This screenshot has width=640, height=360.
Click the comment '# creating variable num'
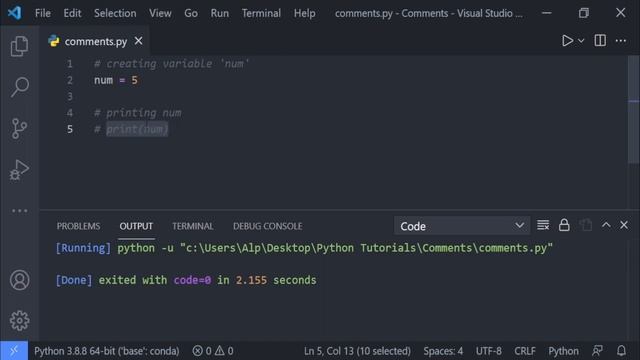pos(171,64)
